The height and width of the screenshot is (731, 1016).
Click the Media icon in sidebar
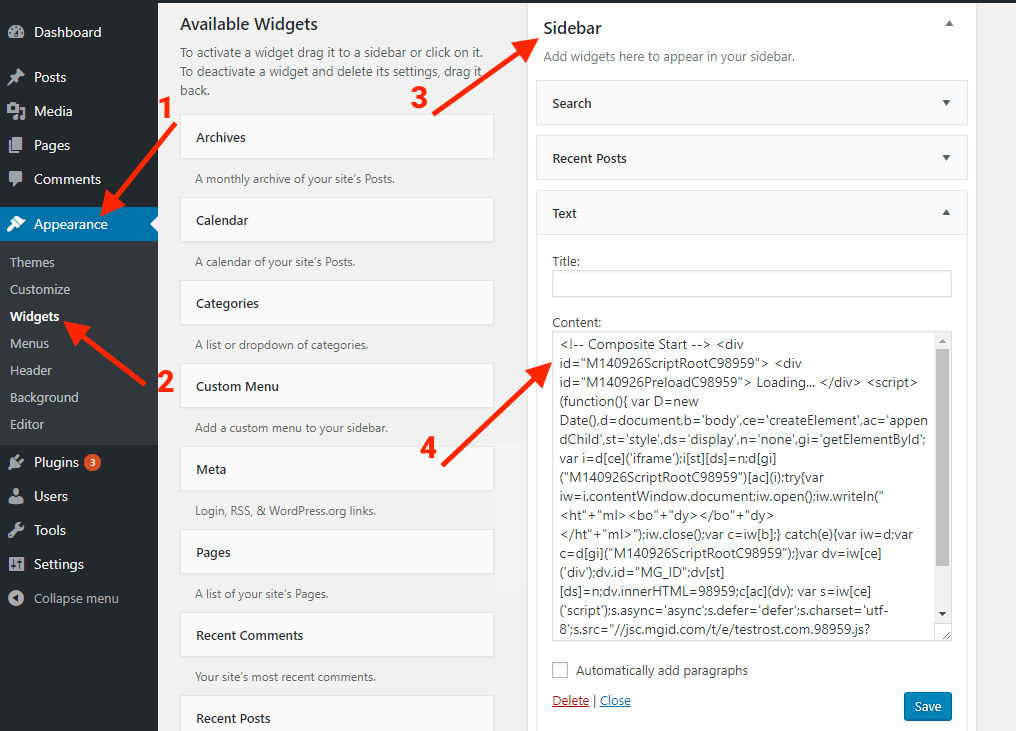(x=16, y=111)
